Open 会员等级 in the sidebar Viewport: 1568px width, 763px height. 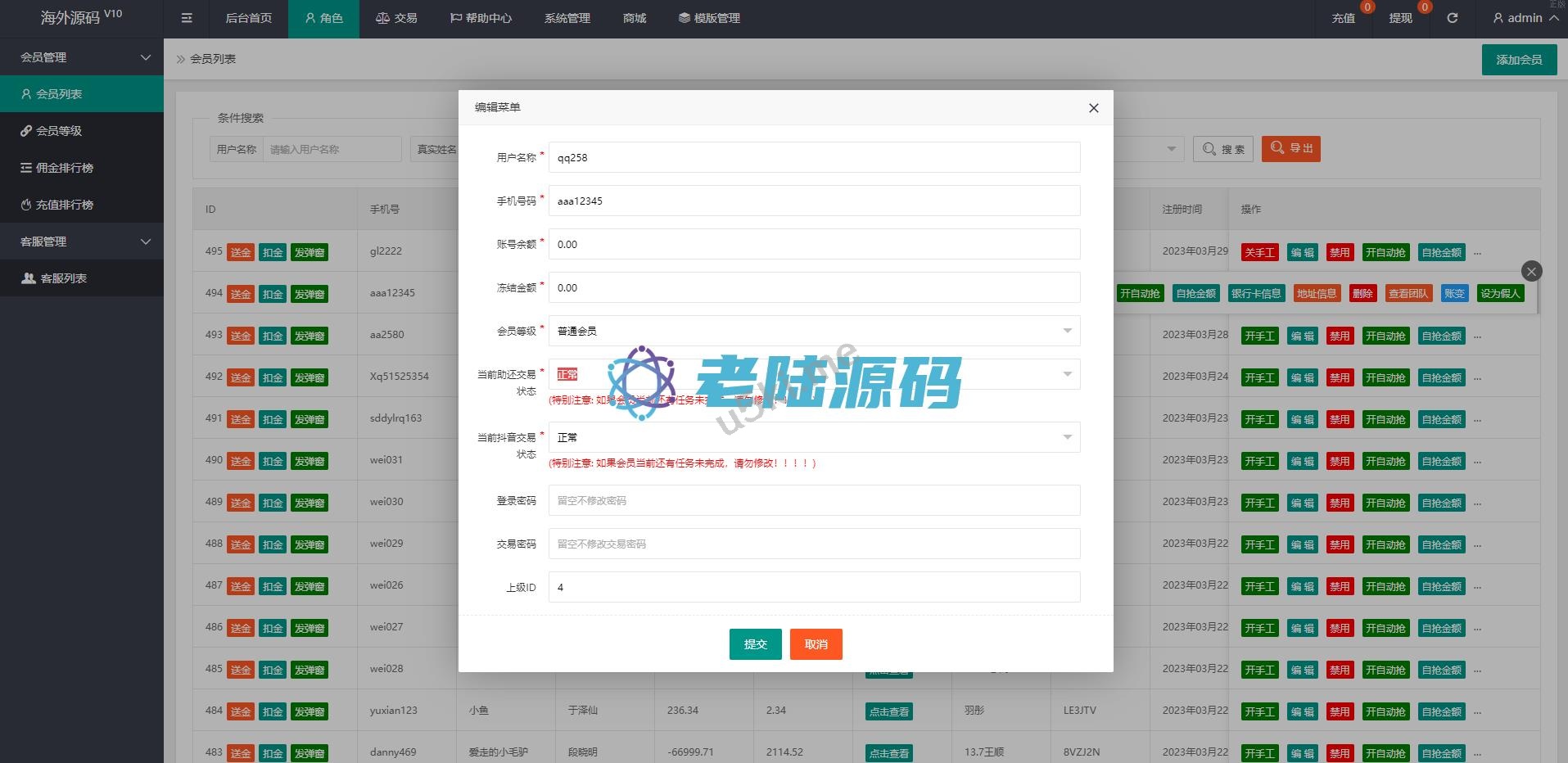click(x=58, y=131)
